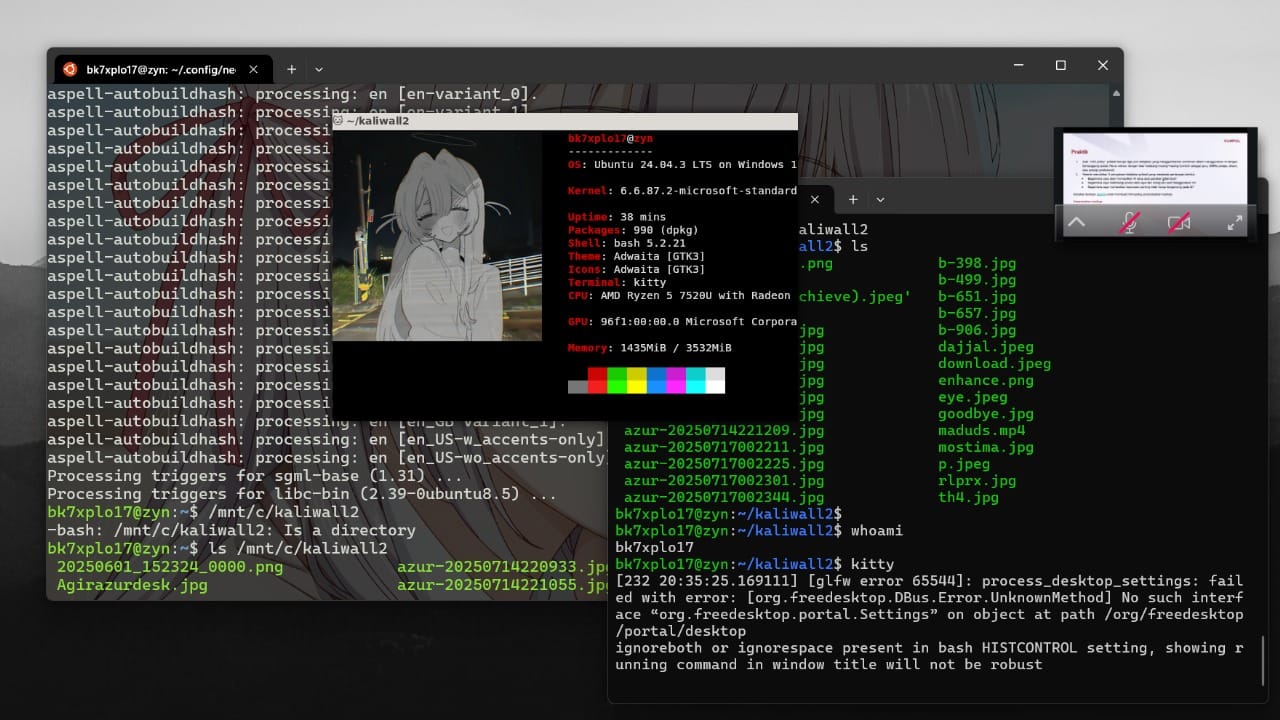Click 'Processing triggers for libc-bin' line
1280x720 pixels.
click(302, 494)
